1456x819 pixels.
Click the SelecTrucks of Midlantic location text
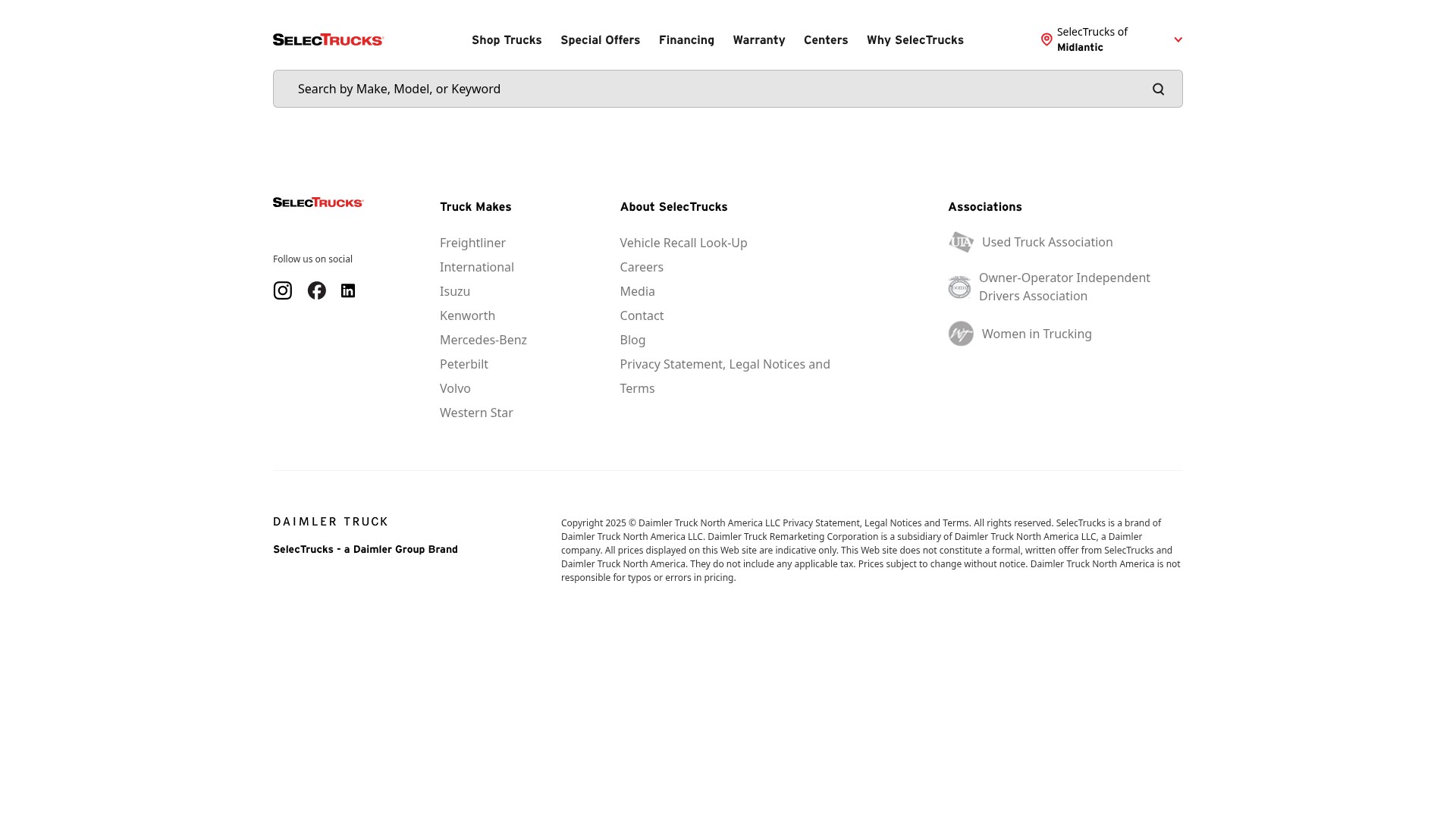point(1092,39)
